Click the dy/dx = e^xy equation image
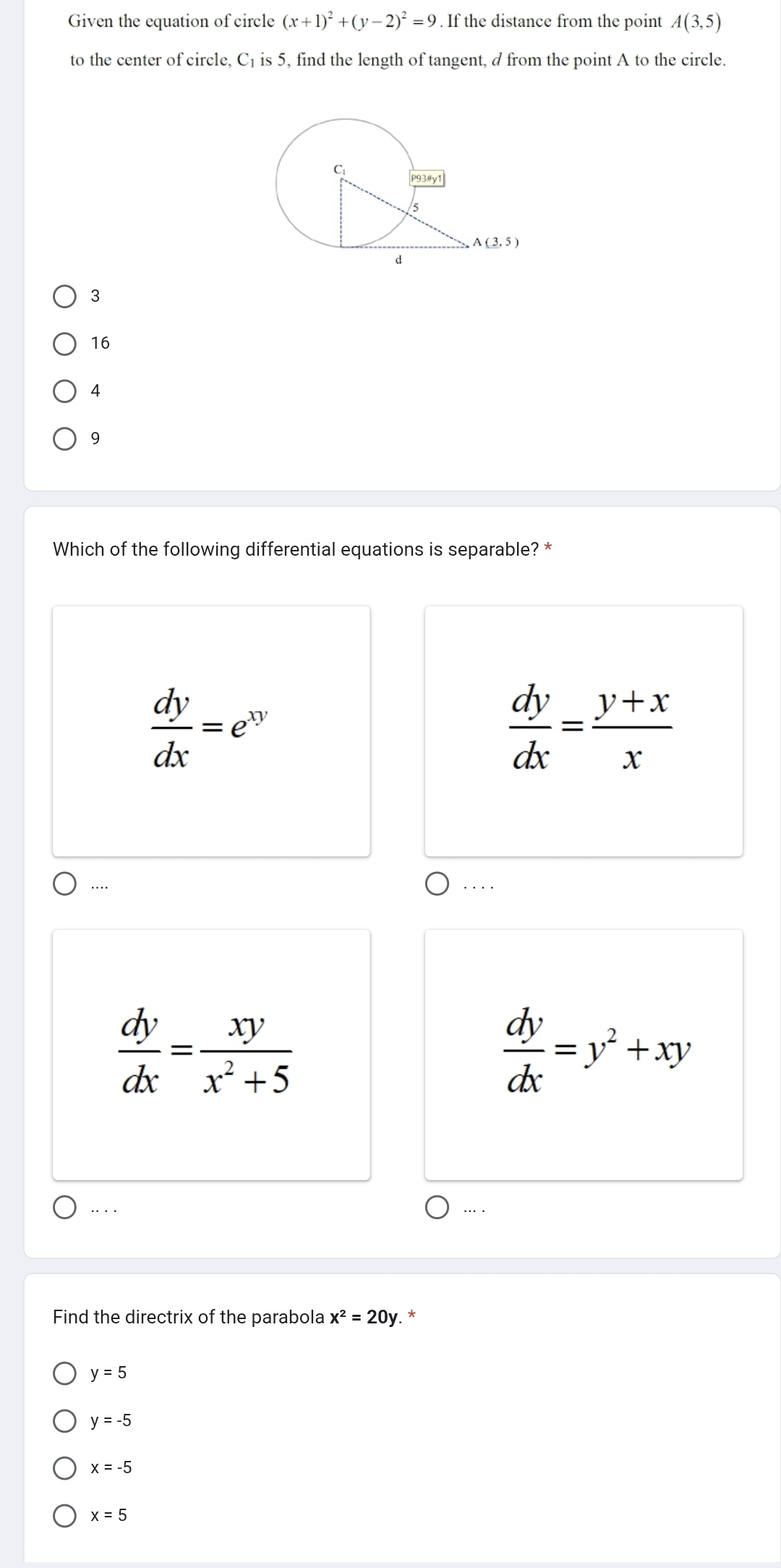Screen dimensions: 781x1568 [211, 731]
